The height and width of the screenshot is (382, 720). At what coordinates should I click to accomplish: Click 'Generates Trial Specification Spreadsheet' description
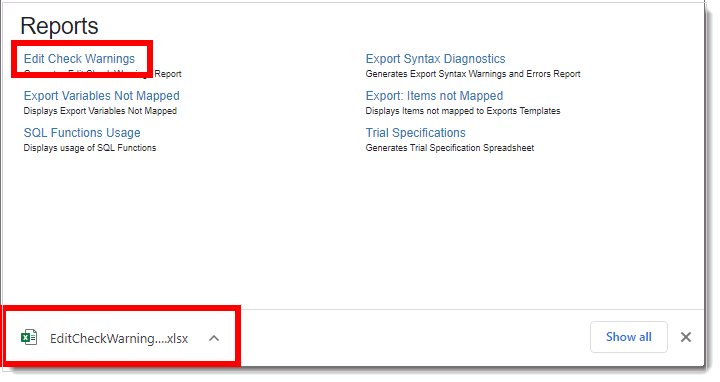click(450, 148)
